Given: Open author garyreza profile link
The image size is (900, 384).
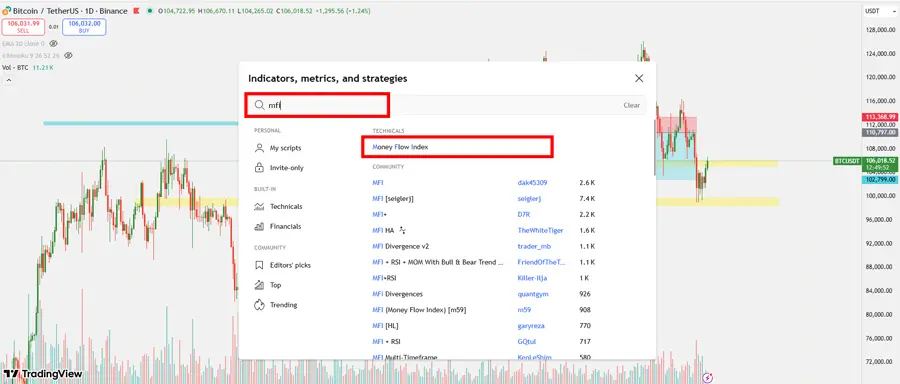Looking at the screenshot, I should click(531, 326).
